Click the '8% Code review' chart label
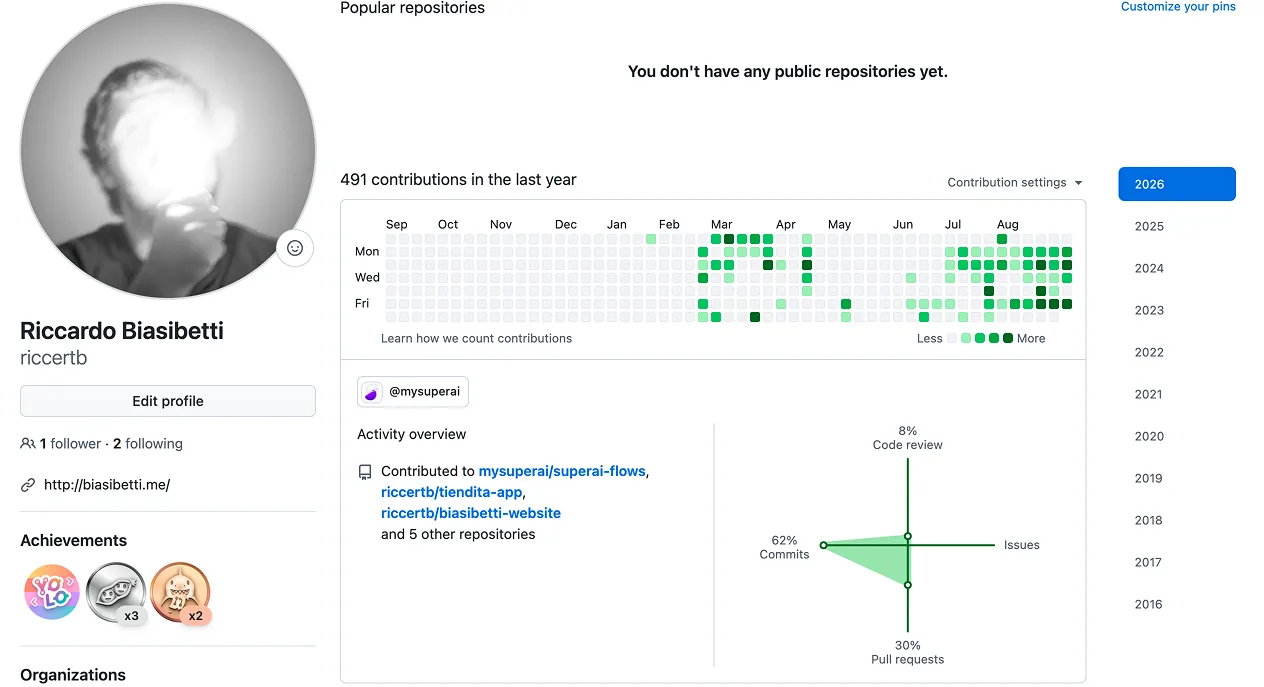 click(908, 438)
